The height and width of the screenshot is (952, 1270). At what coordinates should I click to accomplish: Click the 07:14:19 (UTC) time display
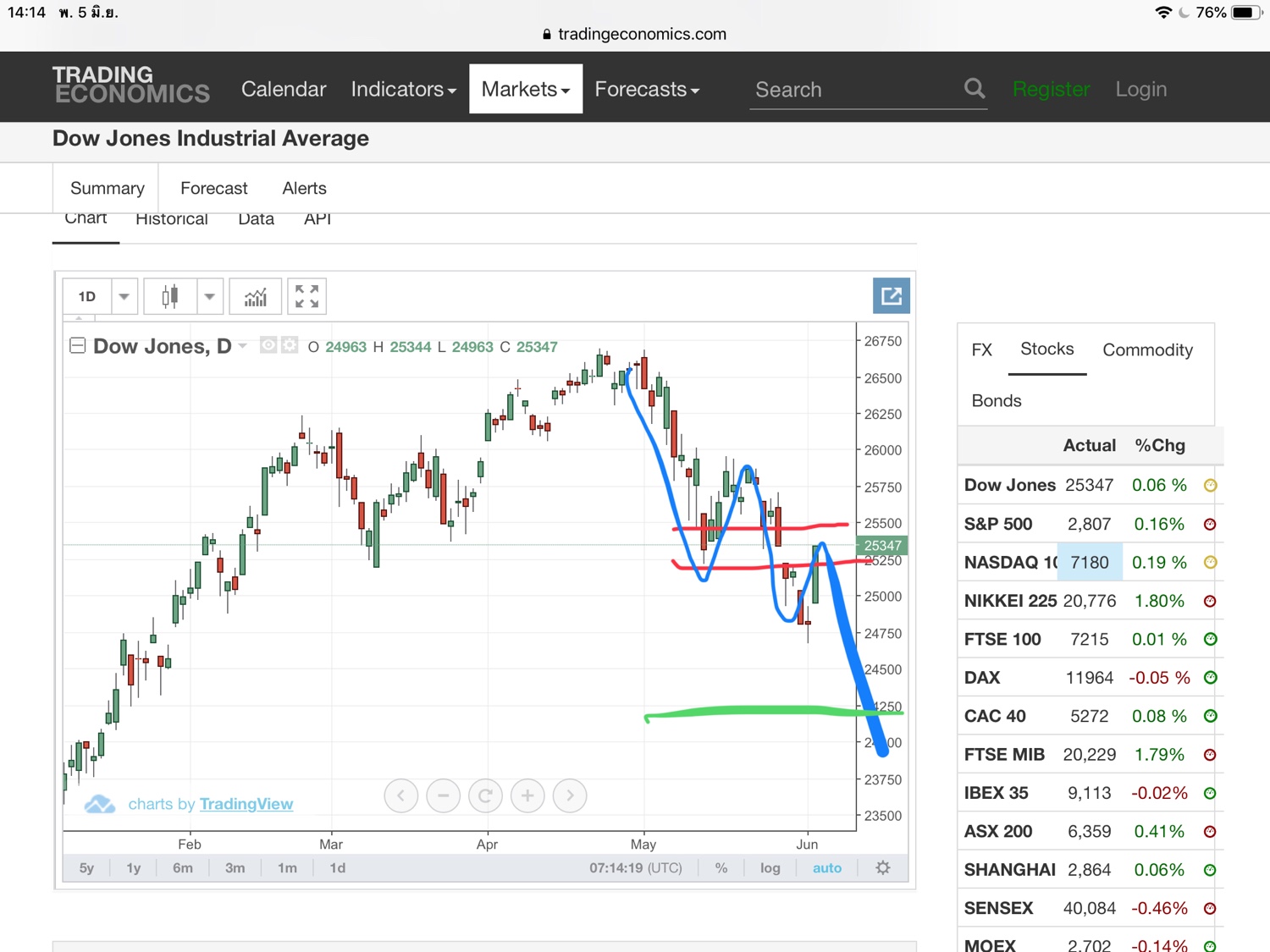coord(636,867)
